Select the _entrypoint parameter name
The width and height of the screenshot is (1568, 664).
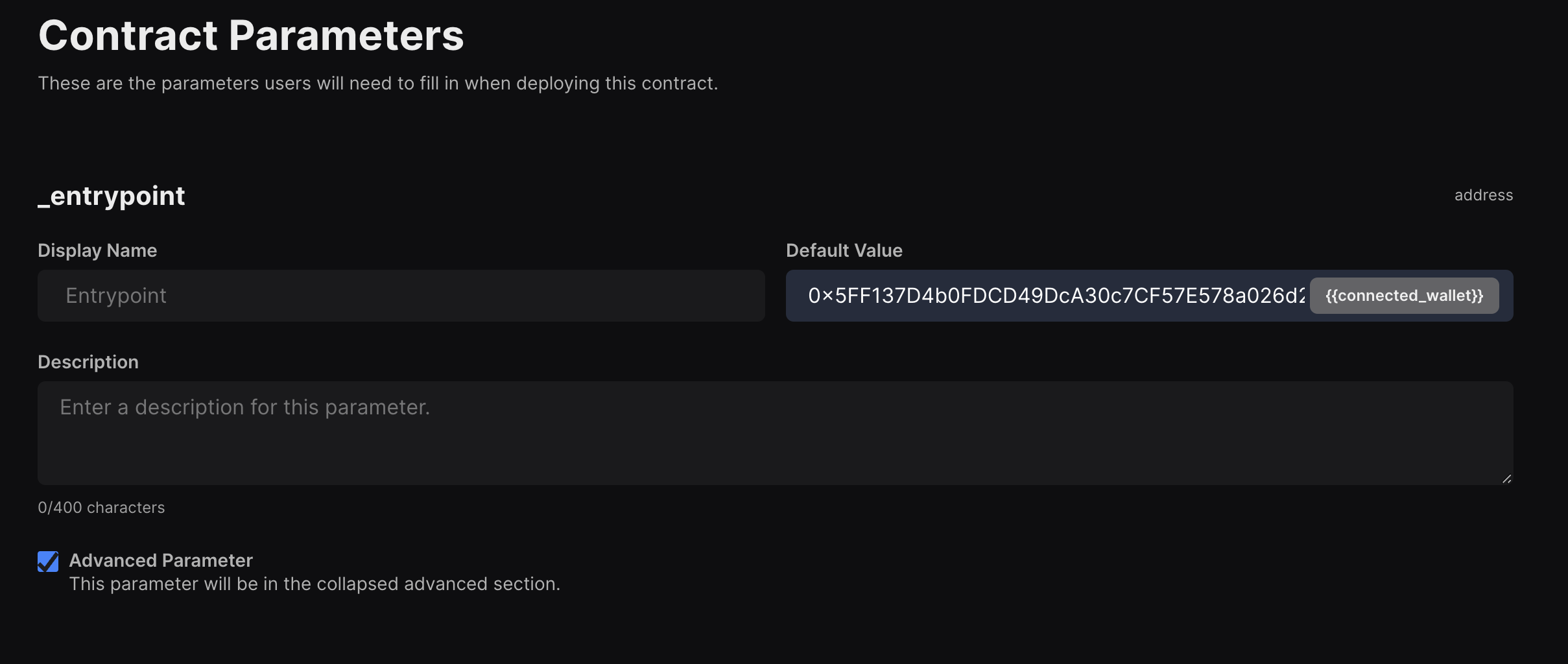coord(112,196)
